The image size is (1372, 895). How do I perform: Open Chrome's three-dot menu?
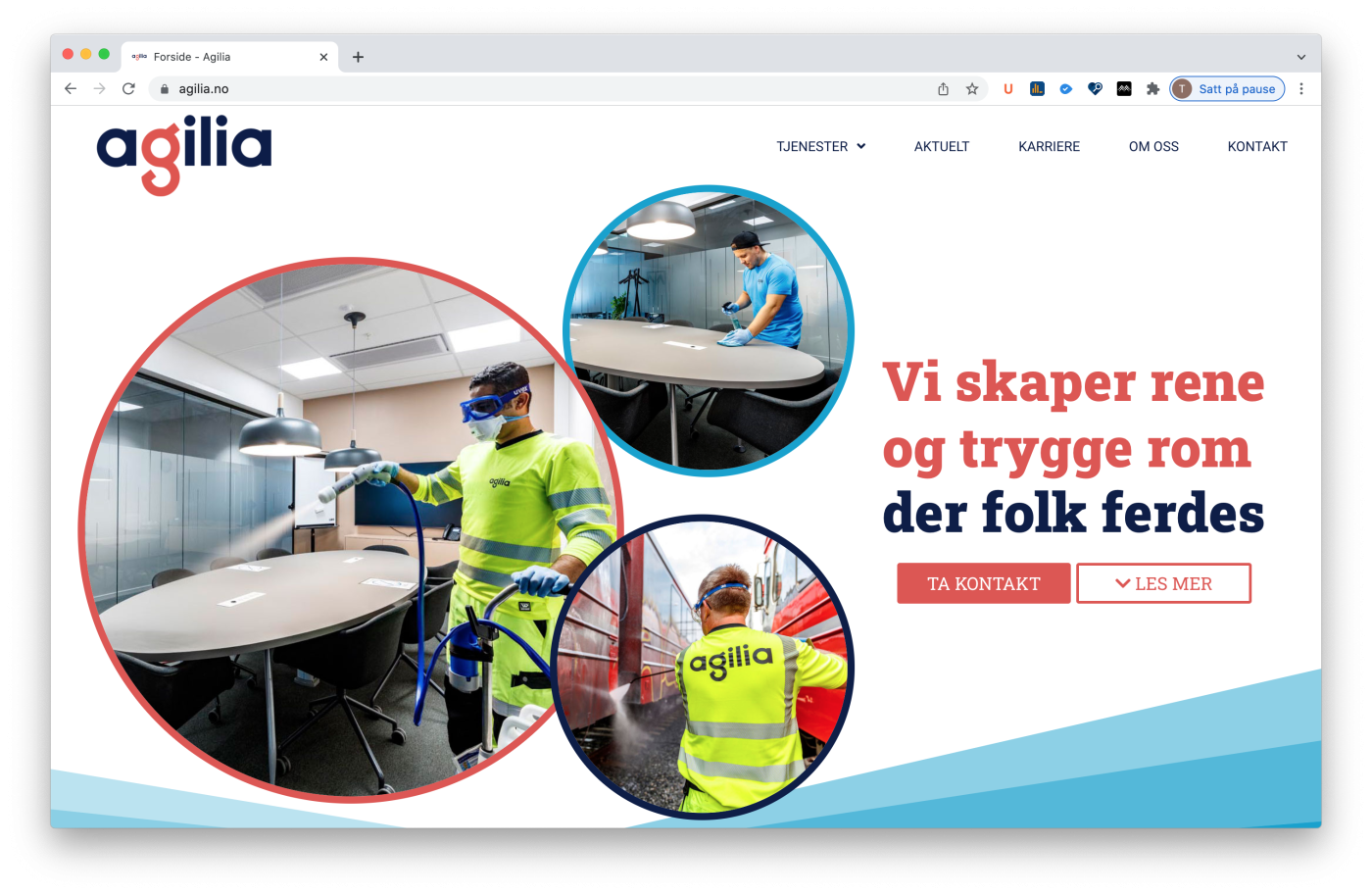click(1301, 88)
